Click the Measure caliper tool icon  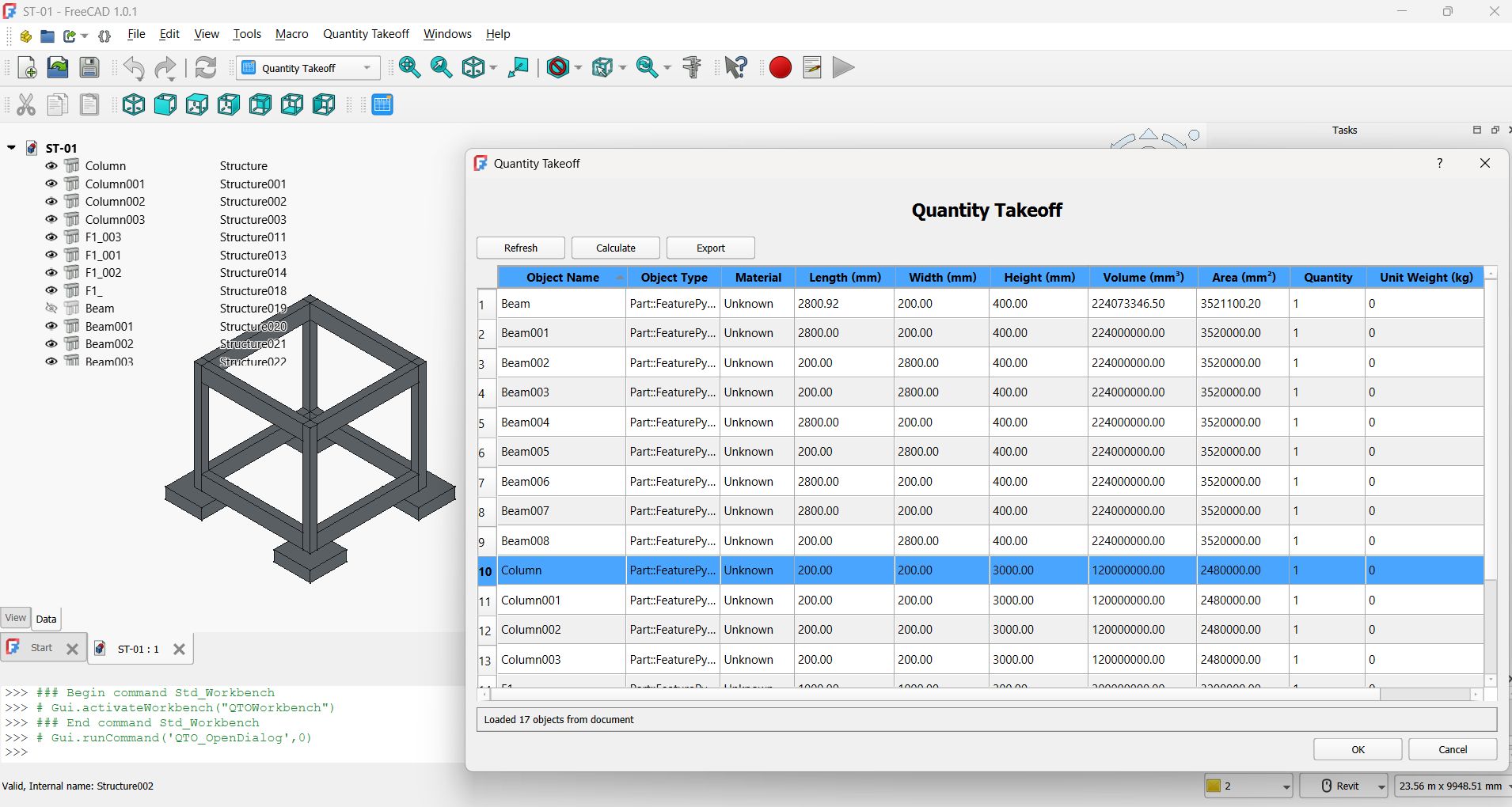(692, 68)
